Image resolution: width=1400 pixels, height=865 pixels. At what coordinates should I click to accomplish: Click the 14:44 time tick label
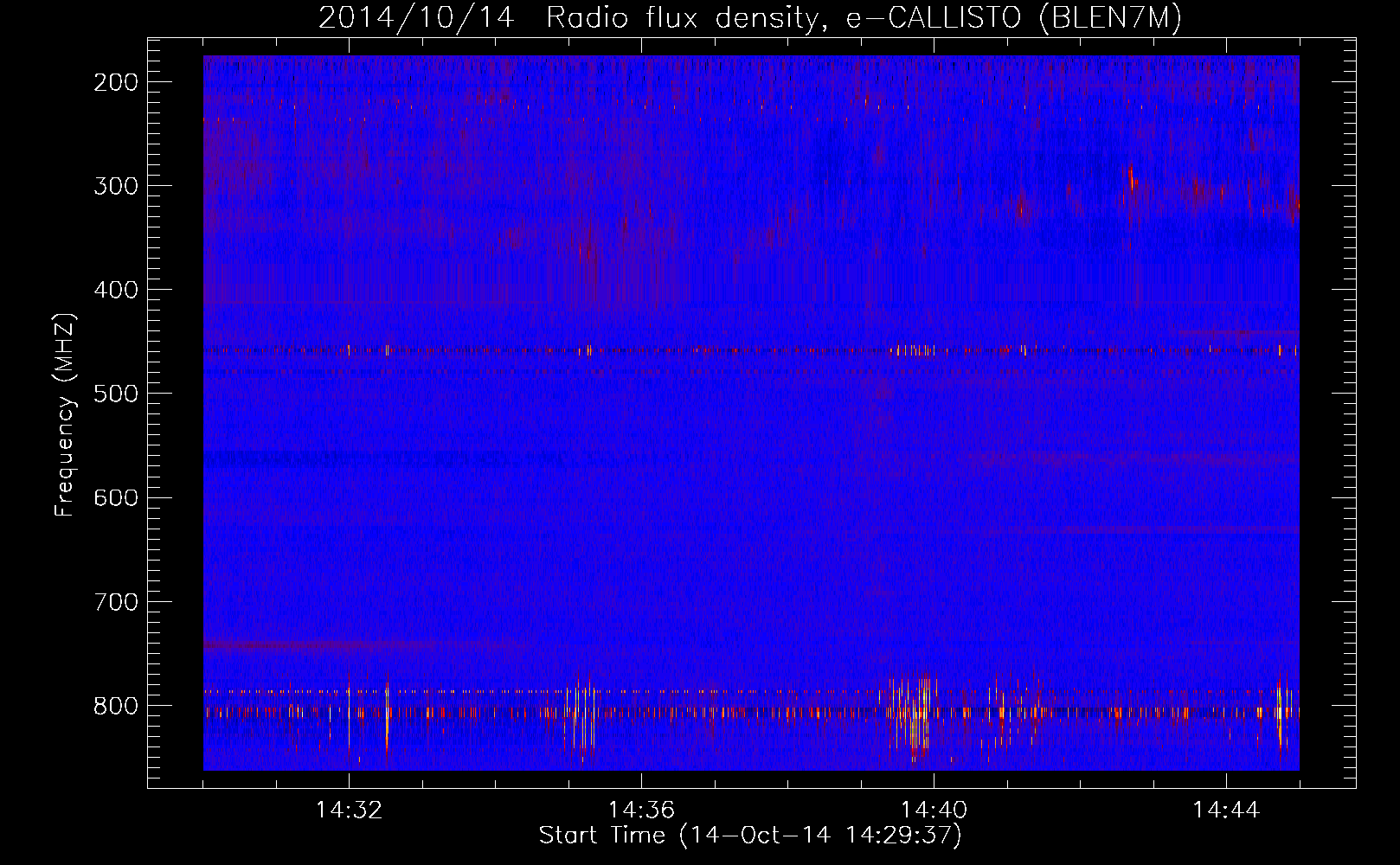pos(1226,811)
